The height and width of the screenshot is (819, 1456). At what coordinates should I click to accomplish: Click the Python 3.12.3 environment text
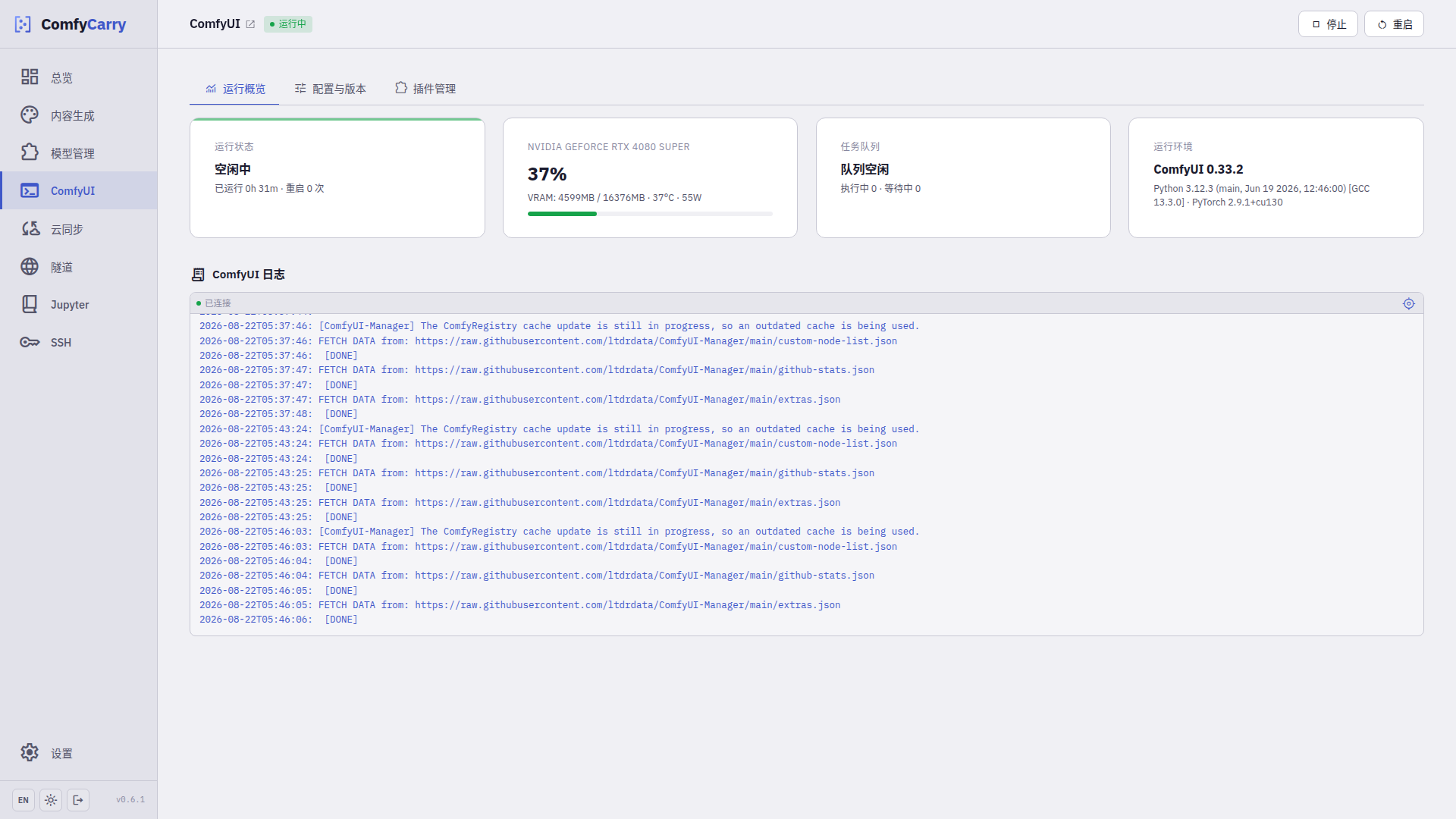pyautogui.click(x=1261, y=196)
